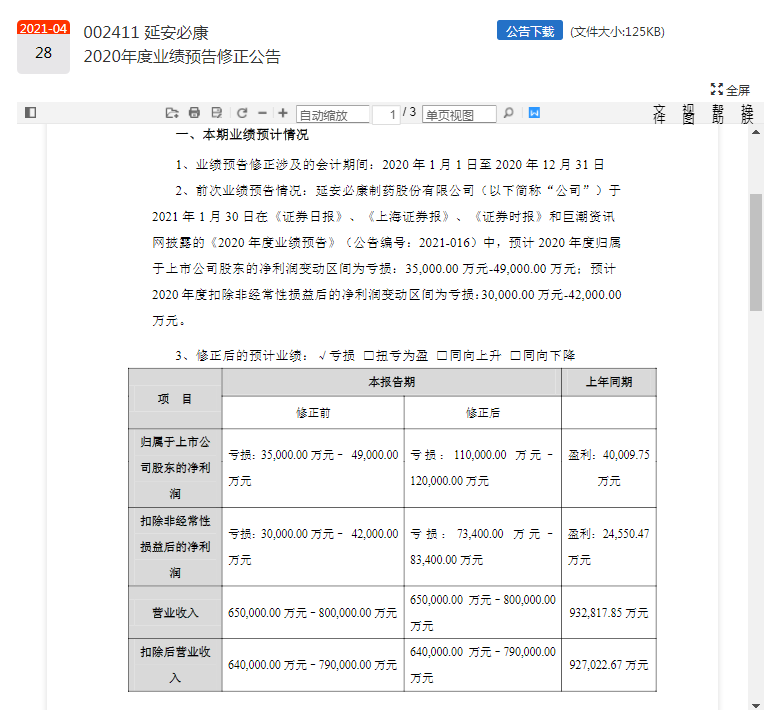Screen dimensions: 773x710
Task: Click the 扣除后营业收入 row label
Action: click(x=175, y=665)
